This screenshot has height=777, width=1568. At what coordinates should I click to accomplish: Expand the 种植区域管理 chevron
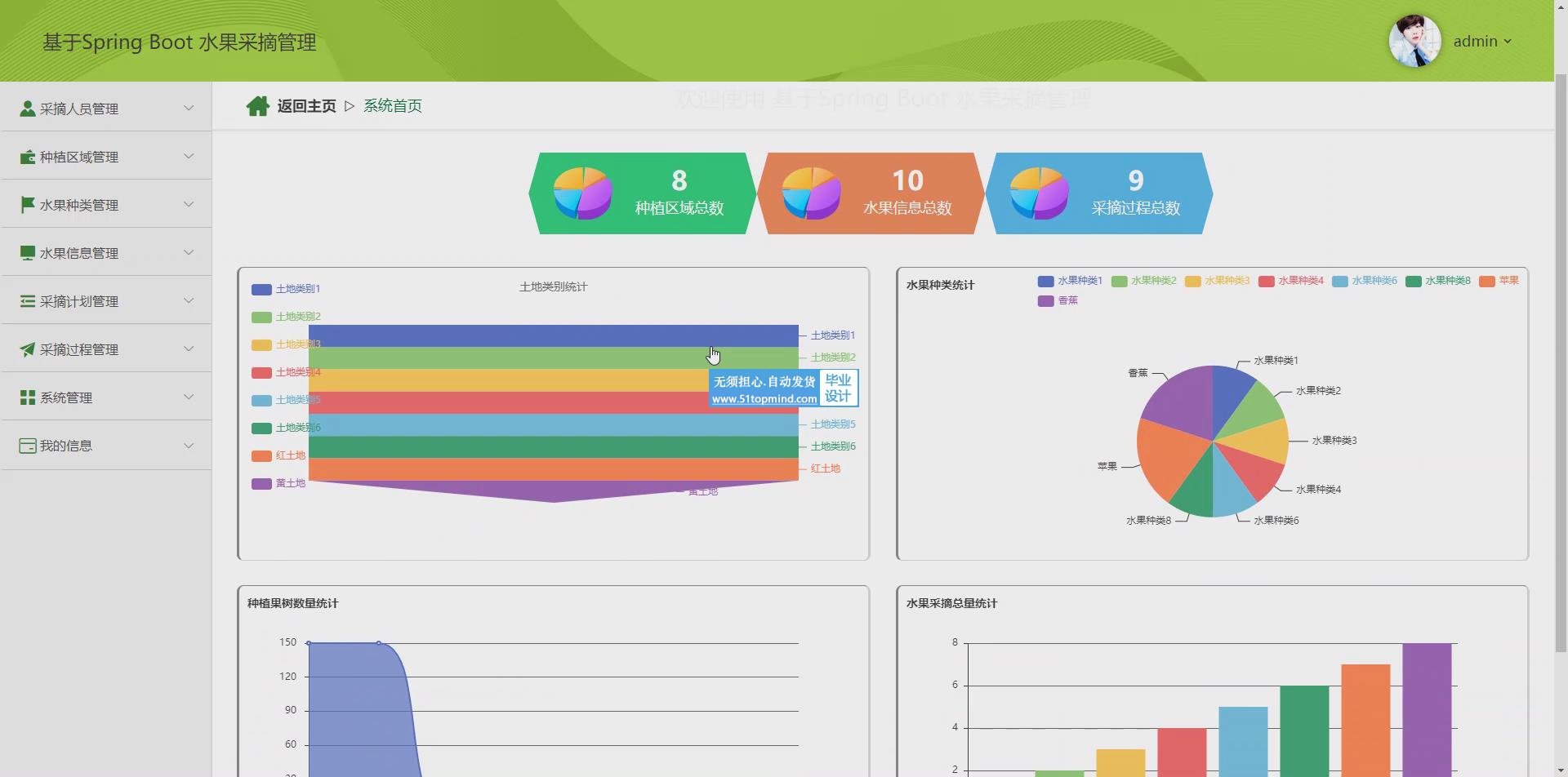189,156
